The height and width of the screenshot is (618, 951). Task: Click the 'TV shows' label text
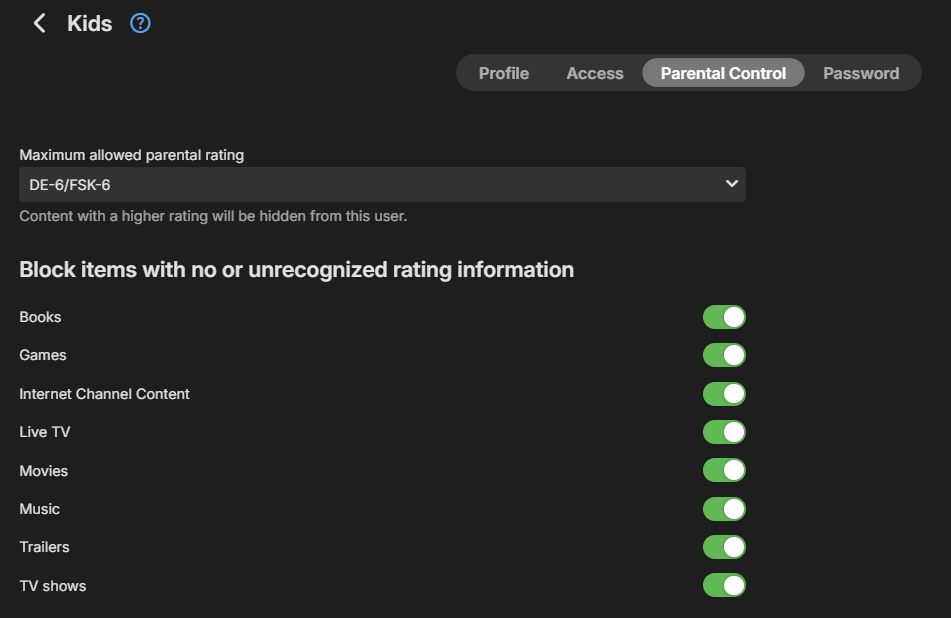click(53, 586)
